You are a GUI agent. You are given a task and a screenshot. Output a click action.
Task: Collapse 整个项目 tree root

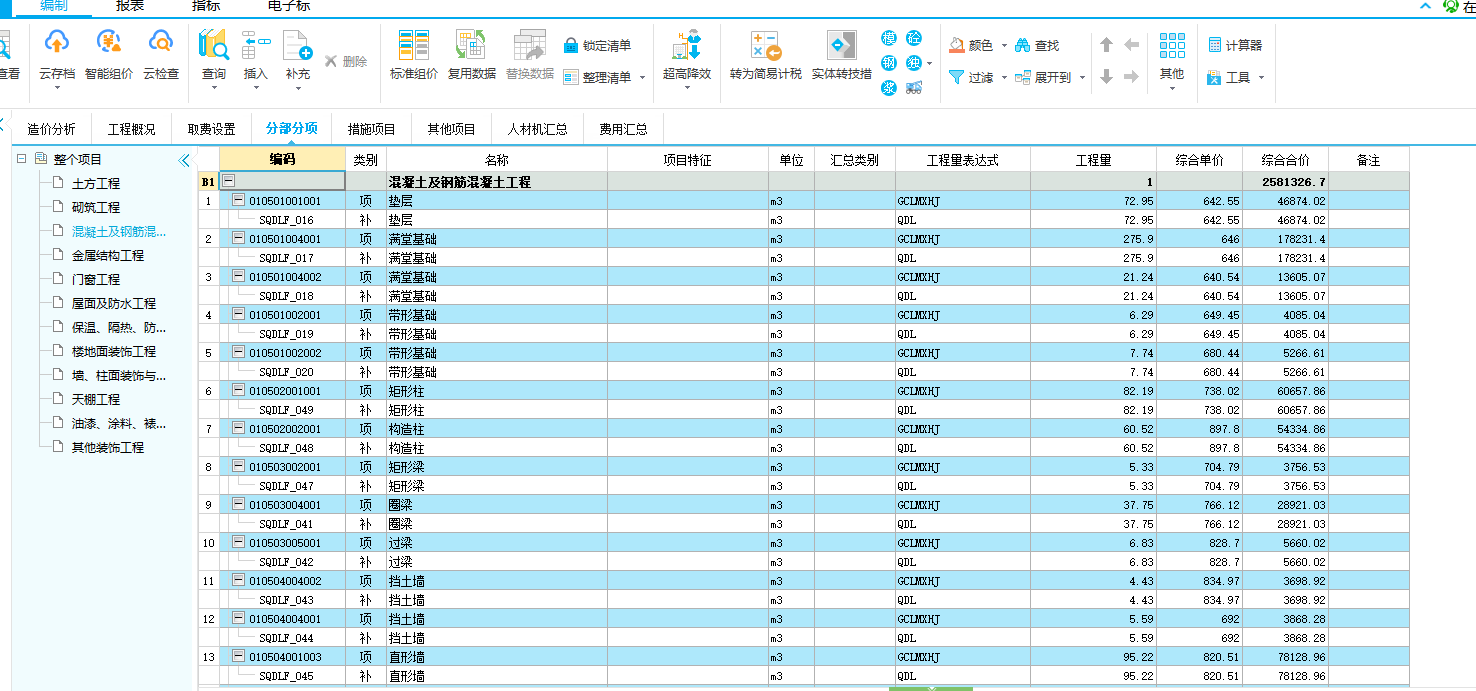(21, 158)
